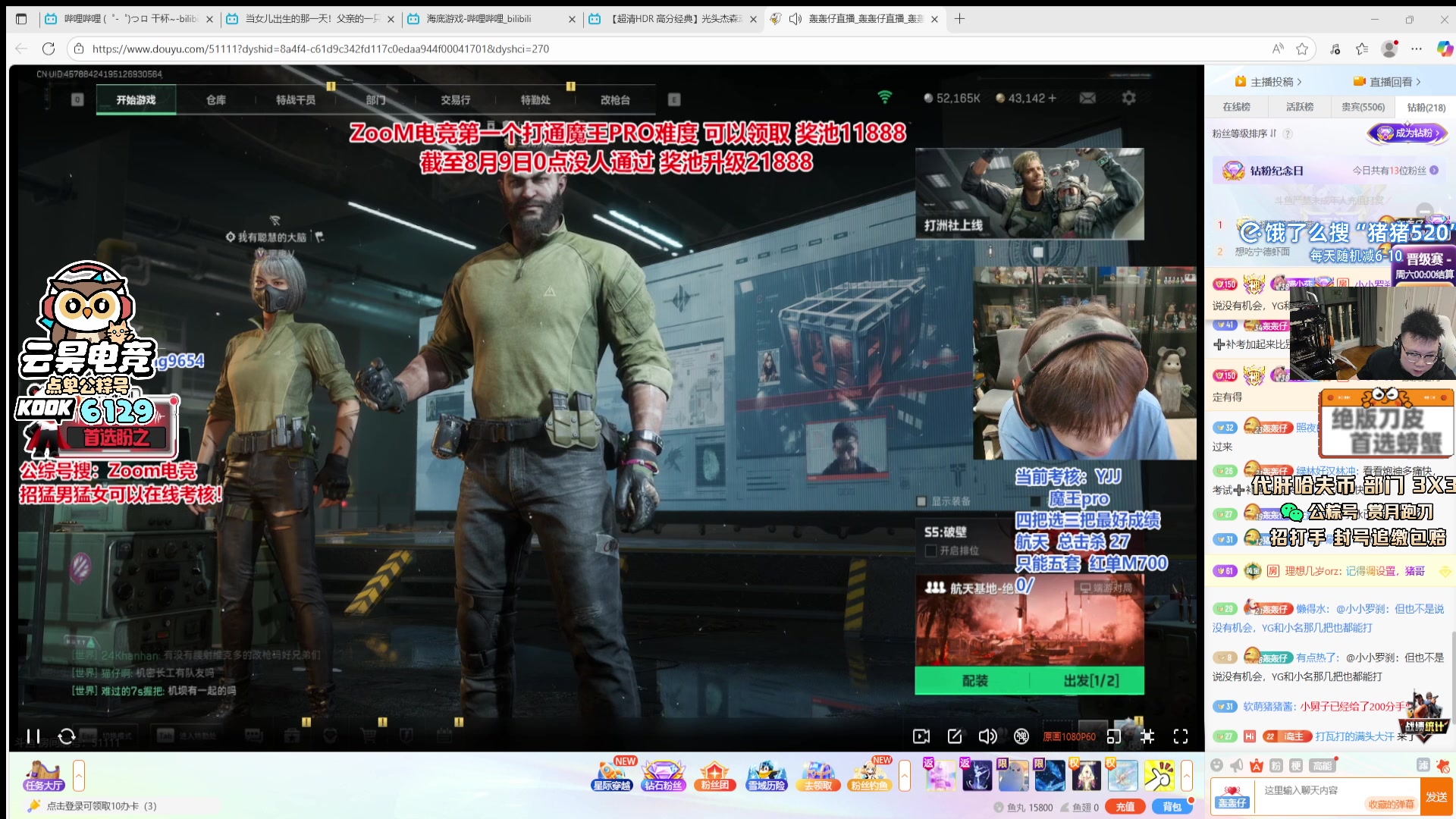This screenshot has height=819, width=1456.
Task: Expand the arrow next to 任务大厅
Action: [78, 776]
